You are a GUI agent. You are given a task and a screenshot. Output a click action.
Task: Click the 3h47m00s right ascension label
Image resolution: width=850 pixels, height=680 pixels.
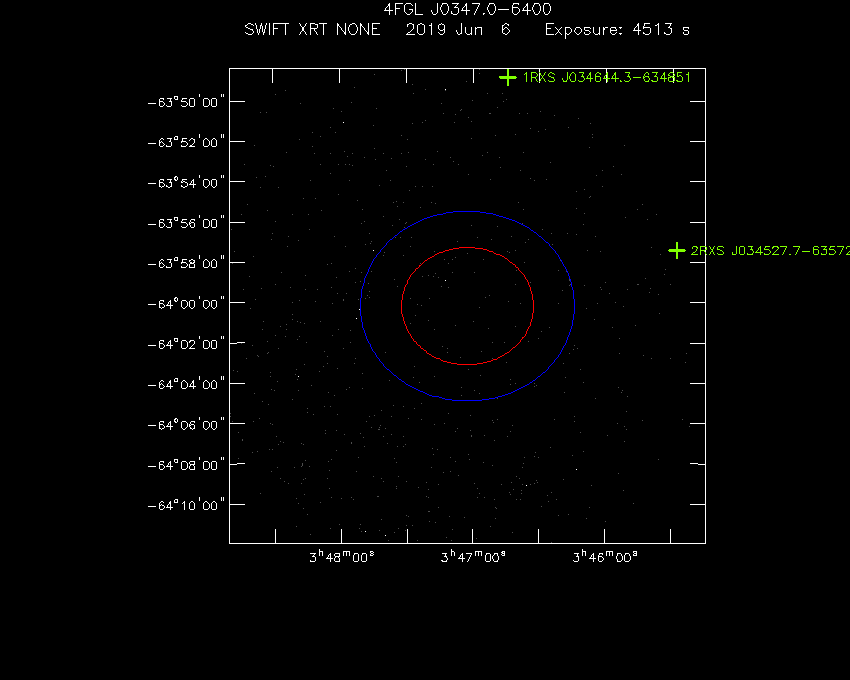[x=473, y=556]
